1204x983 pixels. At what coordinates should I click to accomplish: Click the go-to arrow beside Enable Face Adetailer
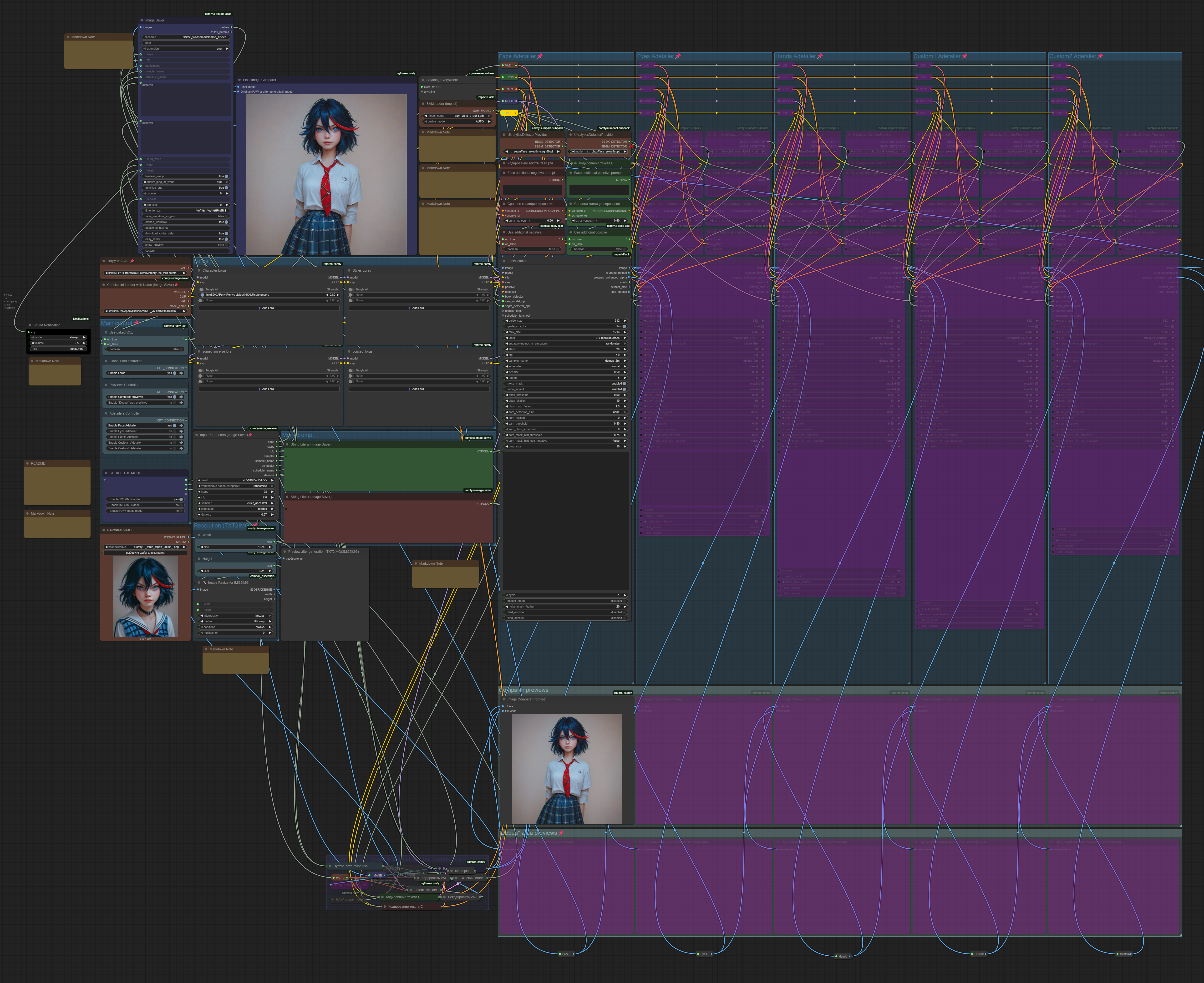[181, 426]
